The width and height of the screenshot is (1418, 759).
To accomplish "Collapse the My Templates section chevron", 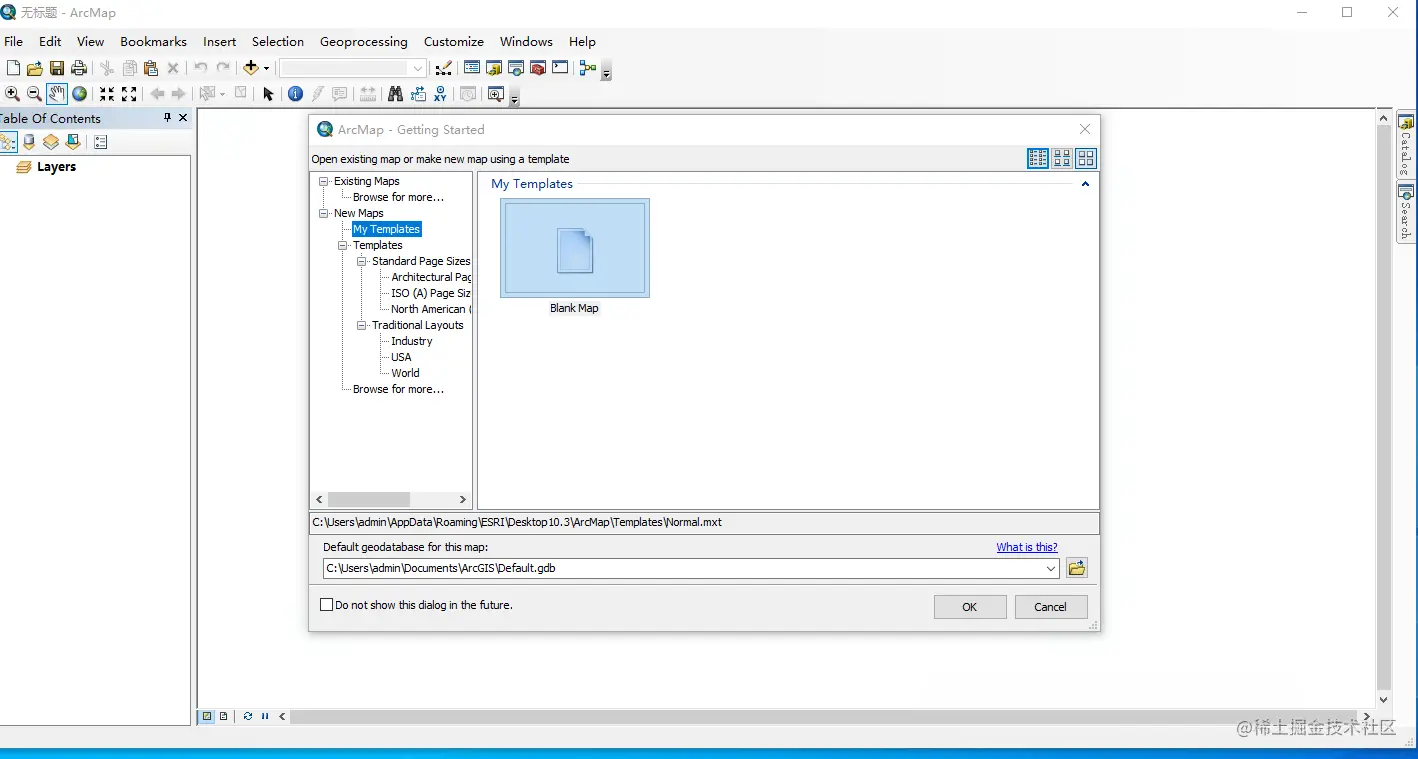I will 1085,184.
